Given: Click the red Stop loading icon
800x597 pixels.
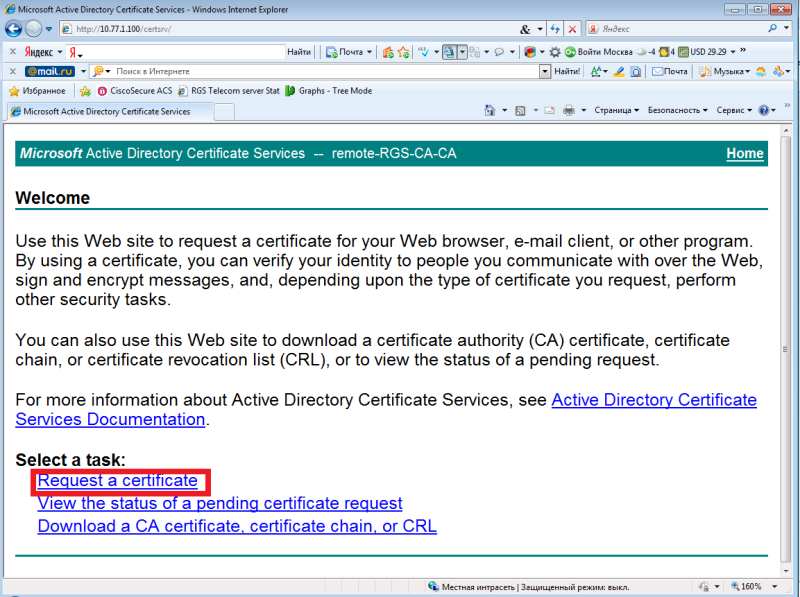Looking at the screenshot, I should (x=572, y=29).
